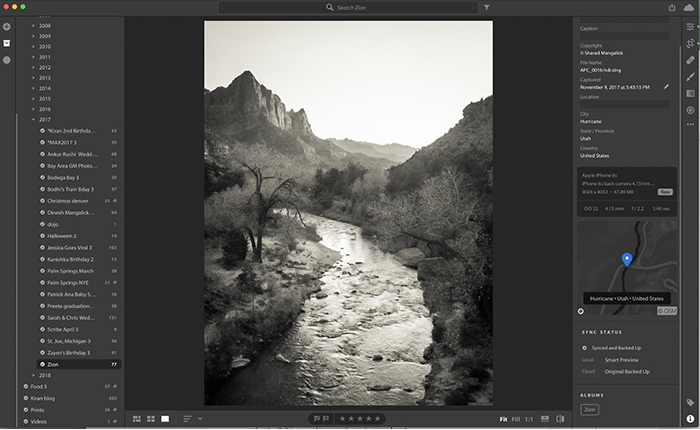The height and width of the screenshot is (430, 700).
Task: Open the Bodega Bay 3 album
Action: tap(79, 178)
